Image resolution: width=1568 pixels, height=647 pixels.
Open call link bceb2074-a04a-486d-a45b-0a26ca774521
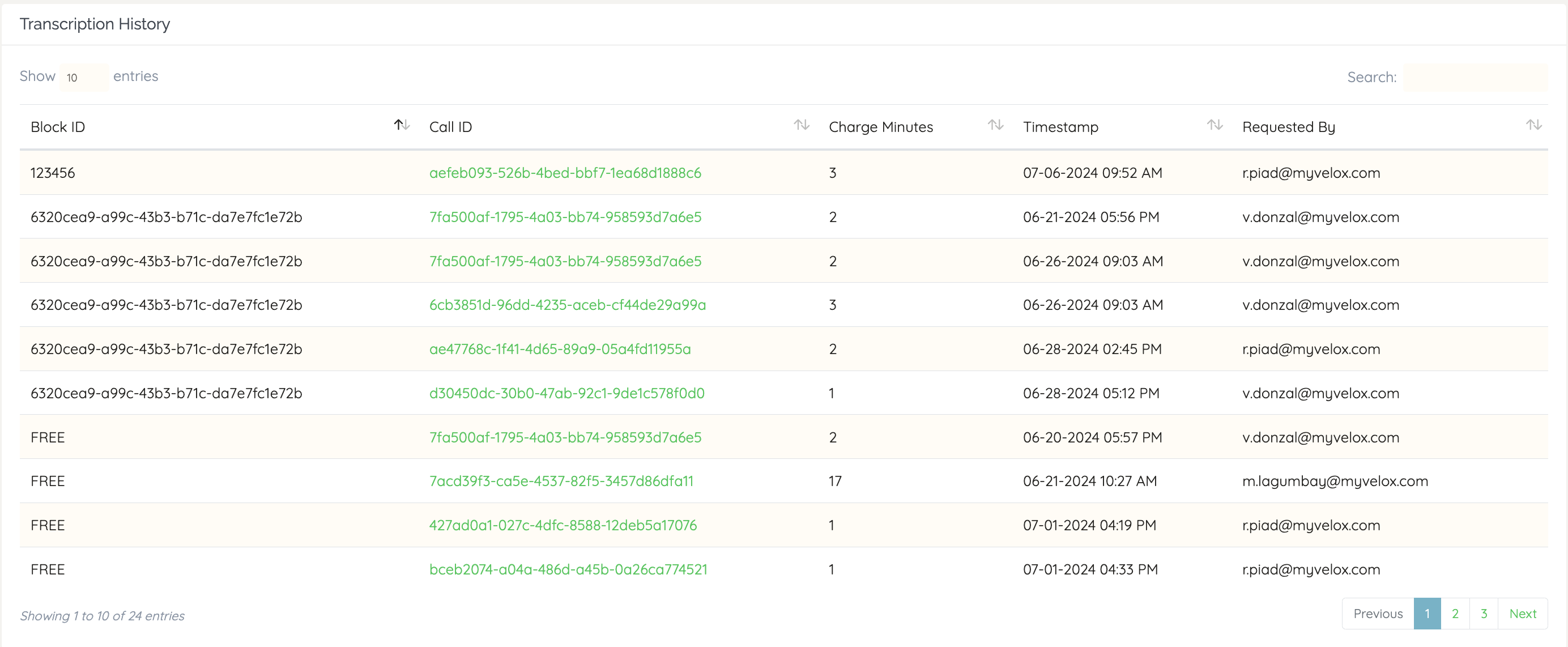(568, 570)
